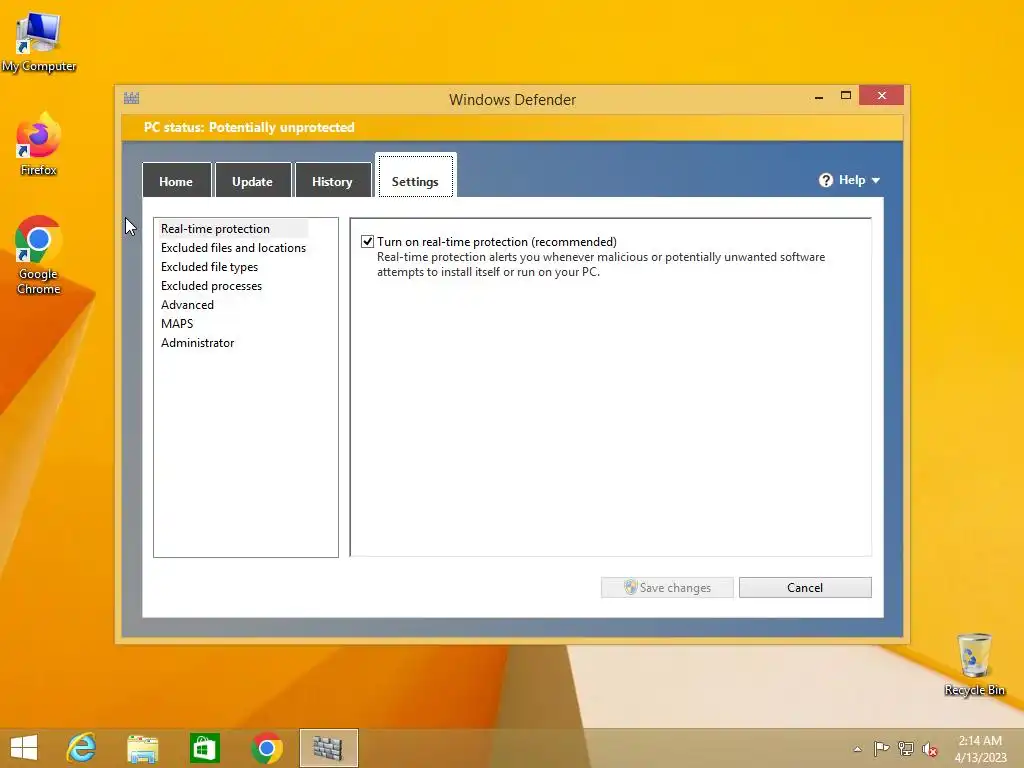
Task: Select Excluded files and locations
Action: click(233, 248)
